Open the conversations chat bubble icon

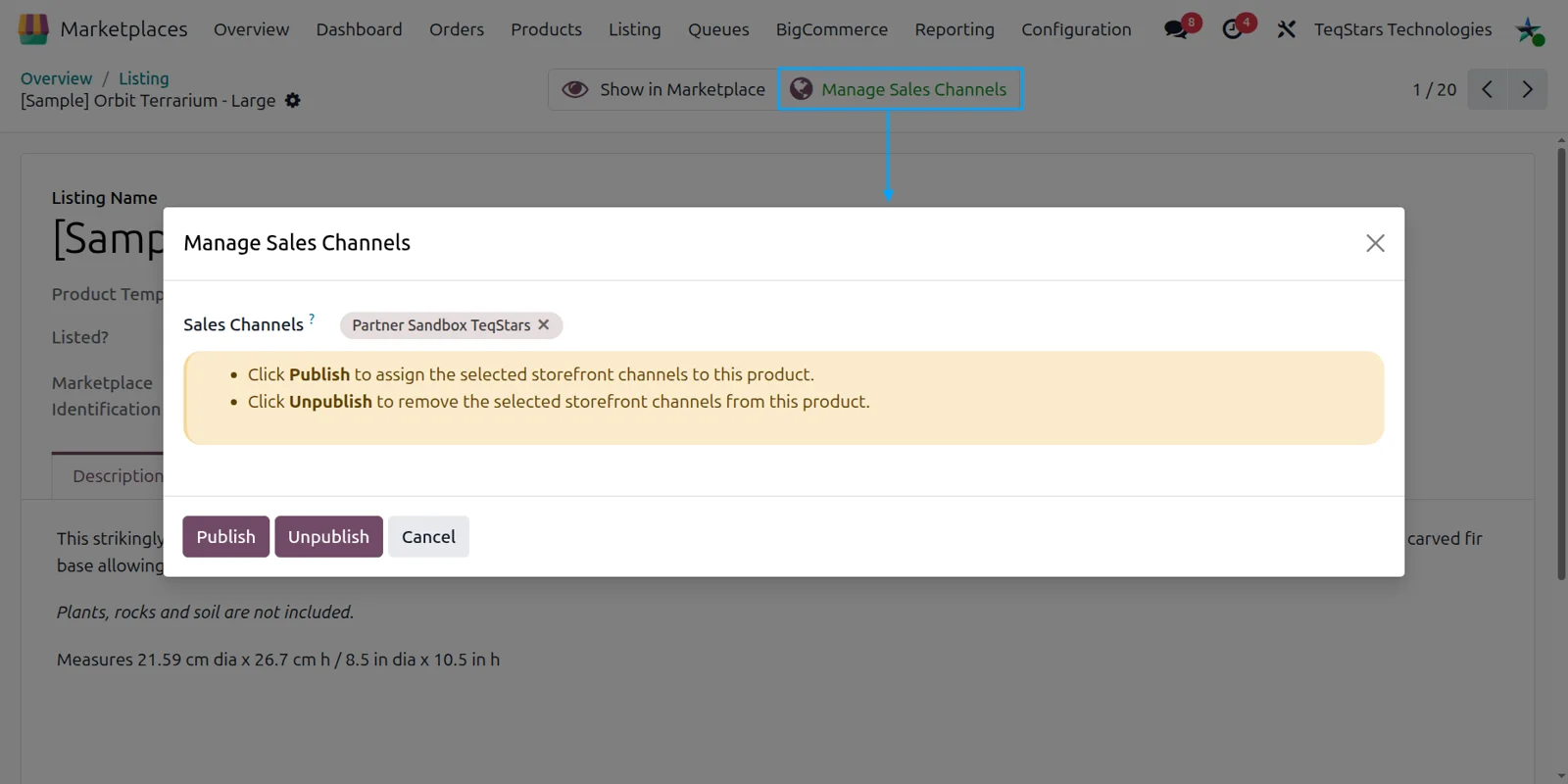1177,29
